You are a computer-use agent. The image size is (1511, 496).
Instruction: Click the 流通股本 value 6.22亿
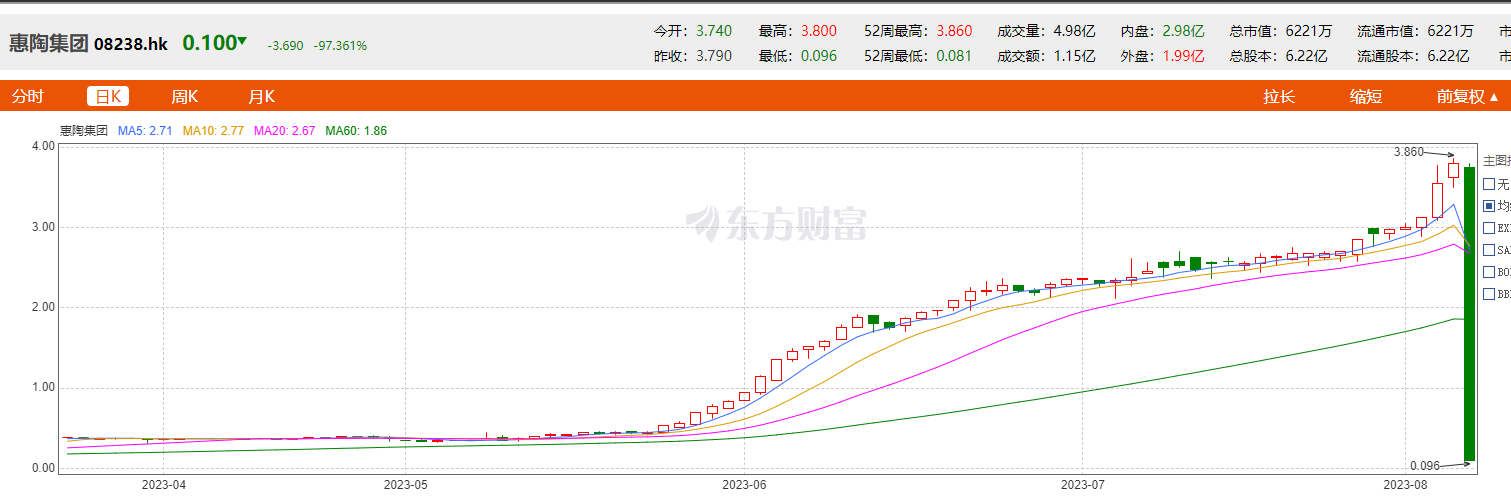1450,56
